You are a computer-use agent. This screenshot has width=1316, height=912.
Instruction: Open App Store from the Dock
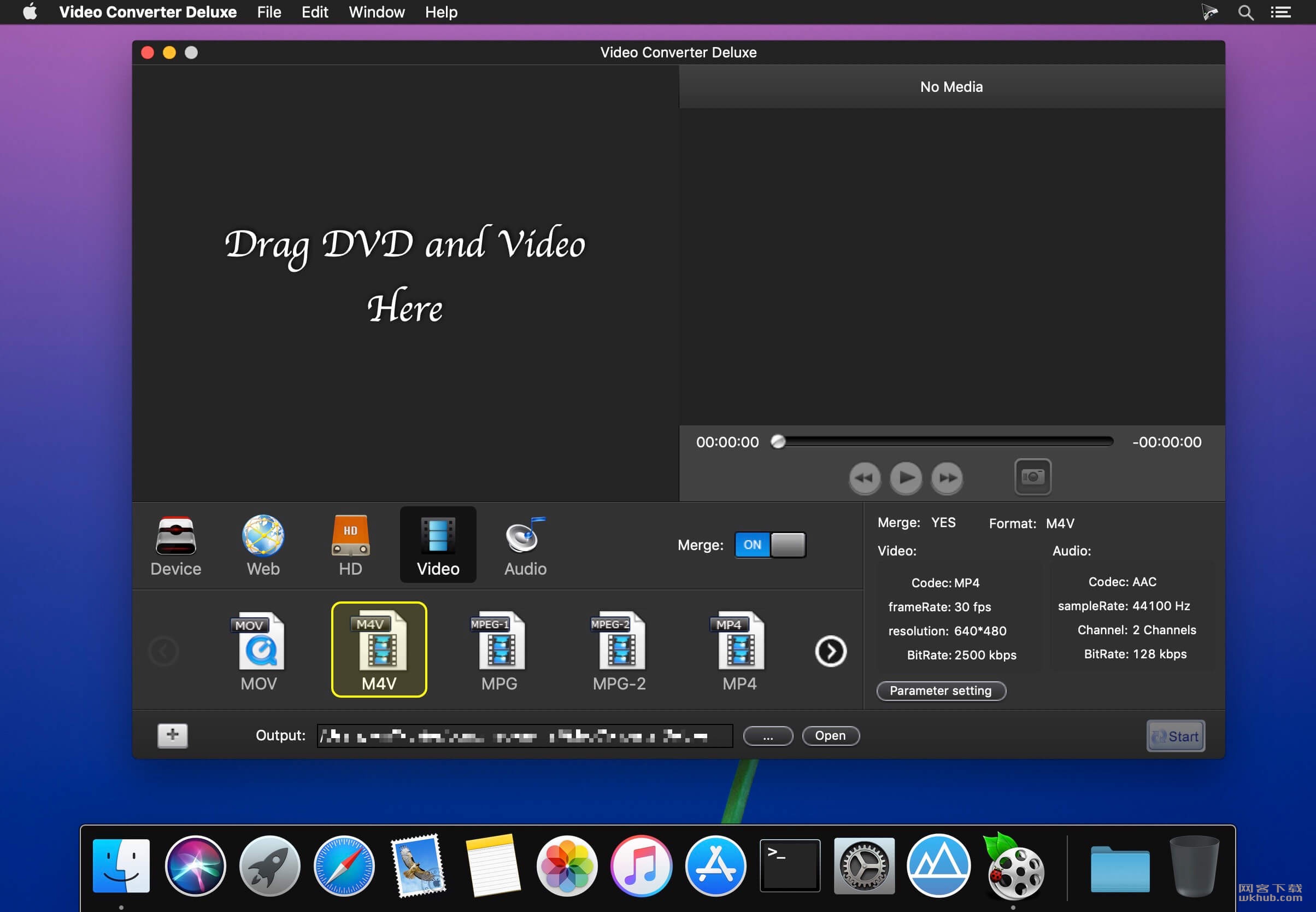click(x=715, y=865)
